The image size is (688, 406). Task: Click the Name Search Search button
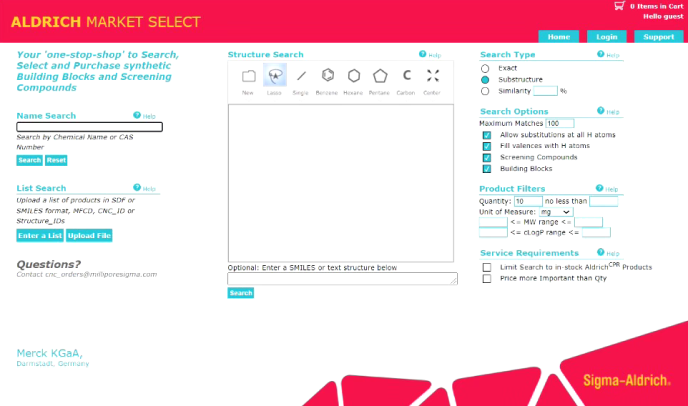(x=29, y=160)
